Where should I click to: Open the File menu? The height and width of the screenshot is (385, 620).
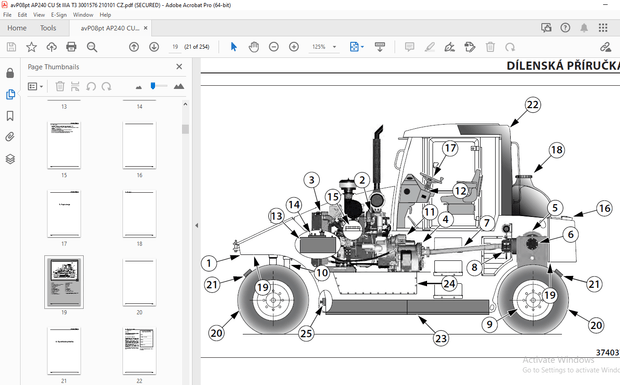click(7, 15)
